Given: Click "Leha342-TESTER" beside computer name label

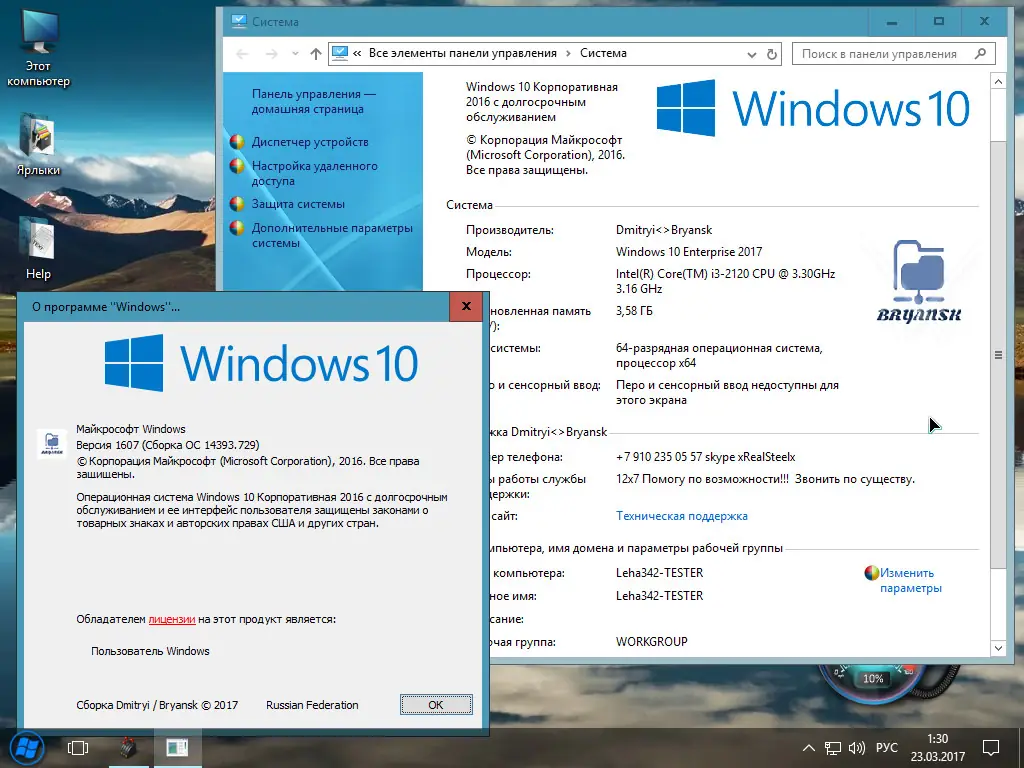Looking at the screenshot, I should pos(660,573).
